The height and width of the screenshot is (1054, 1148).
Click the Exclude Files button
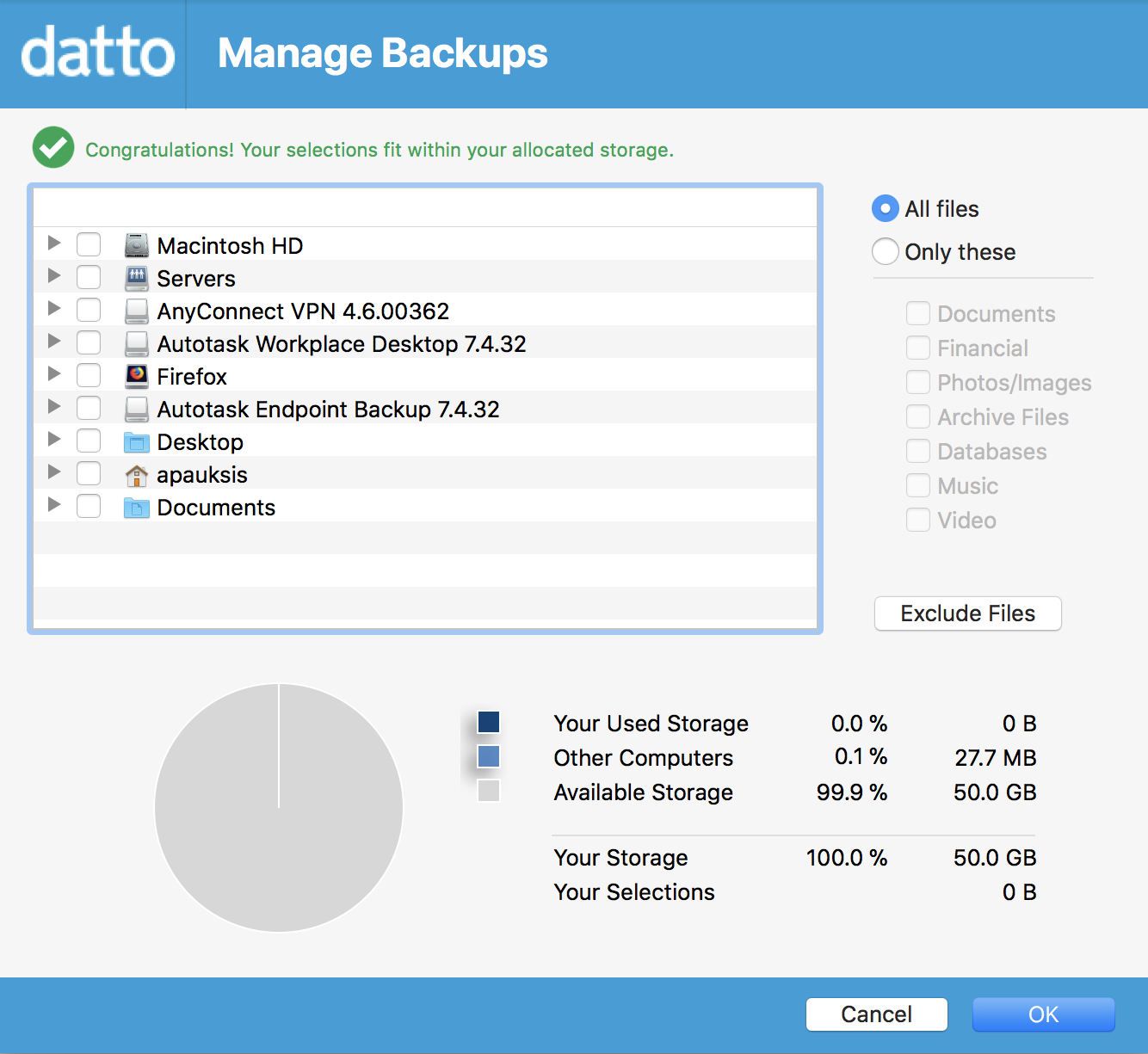click(967, 613)
